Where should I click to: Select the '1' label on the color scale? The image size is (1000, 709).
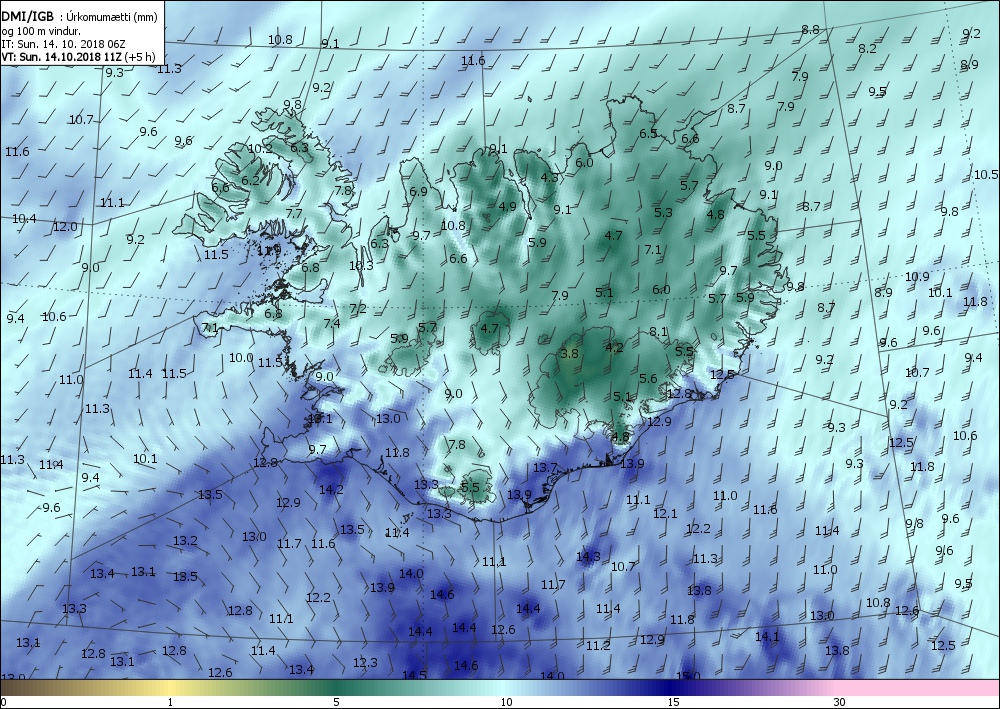pos(170,702)
